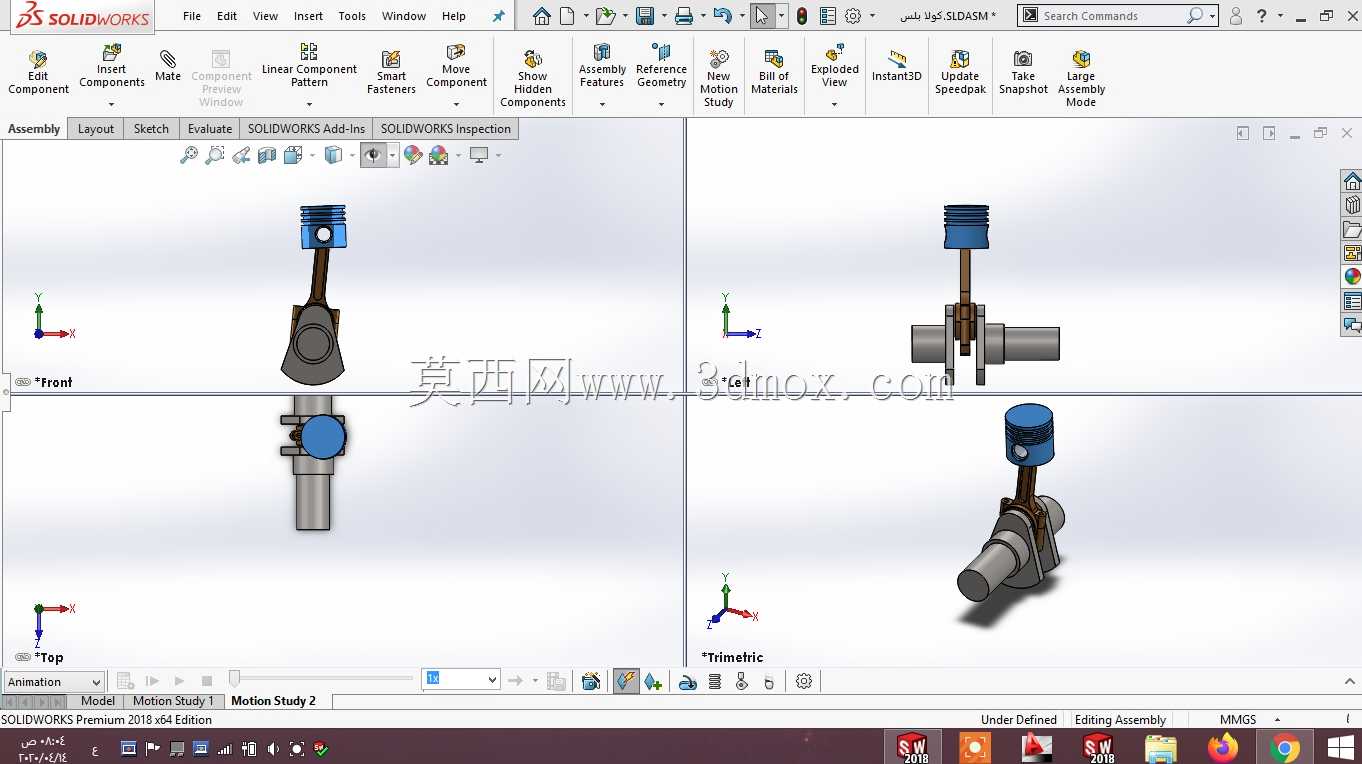Click the View Orientation cube icon

(293, 155)
